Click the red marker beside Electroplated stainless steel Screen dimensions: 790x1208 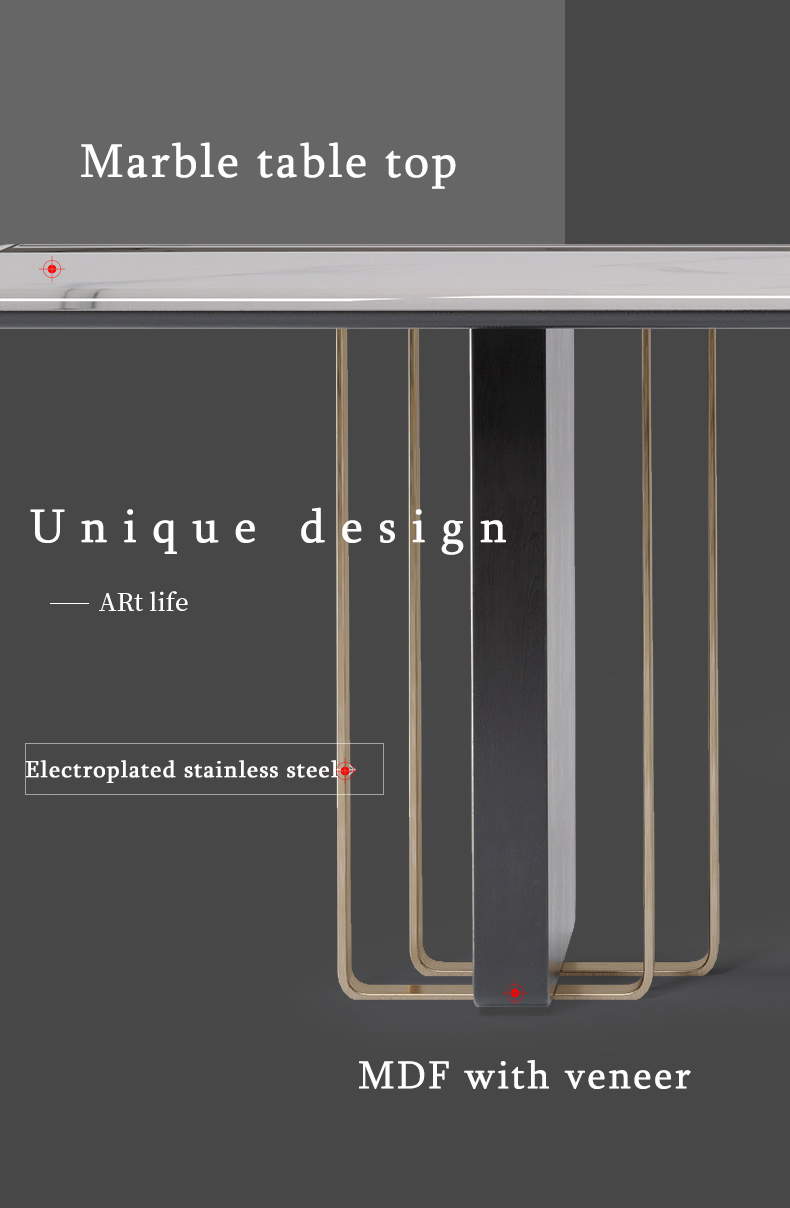pyautogui.click(x=345, y=770)
